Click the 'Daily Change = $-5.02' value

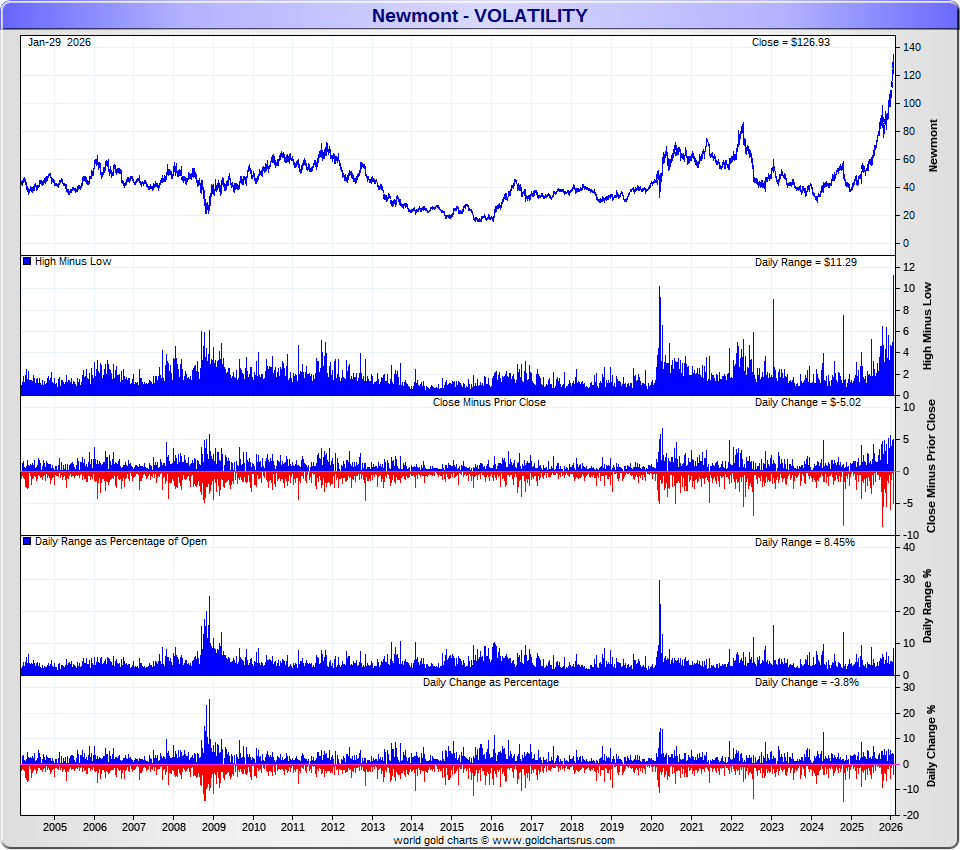(x=808, y=402)
